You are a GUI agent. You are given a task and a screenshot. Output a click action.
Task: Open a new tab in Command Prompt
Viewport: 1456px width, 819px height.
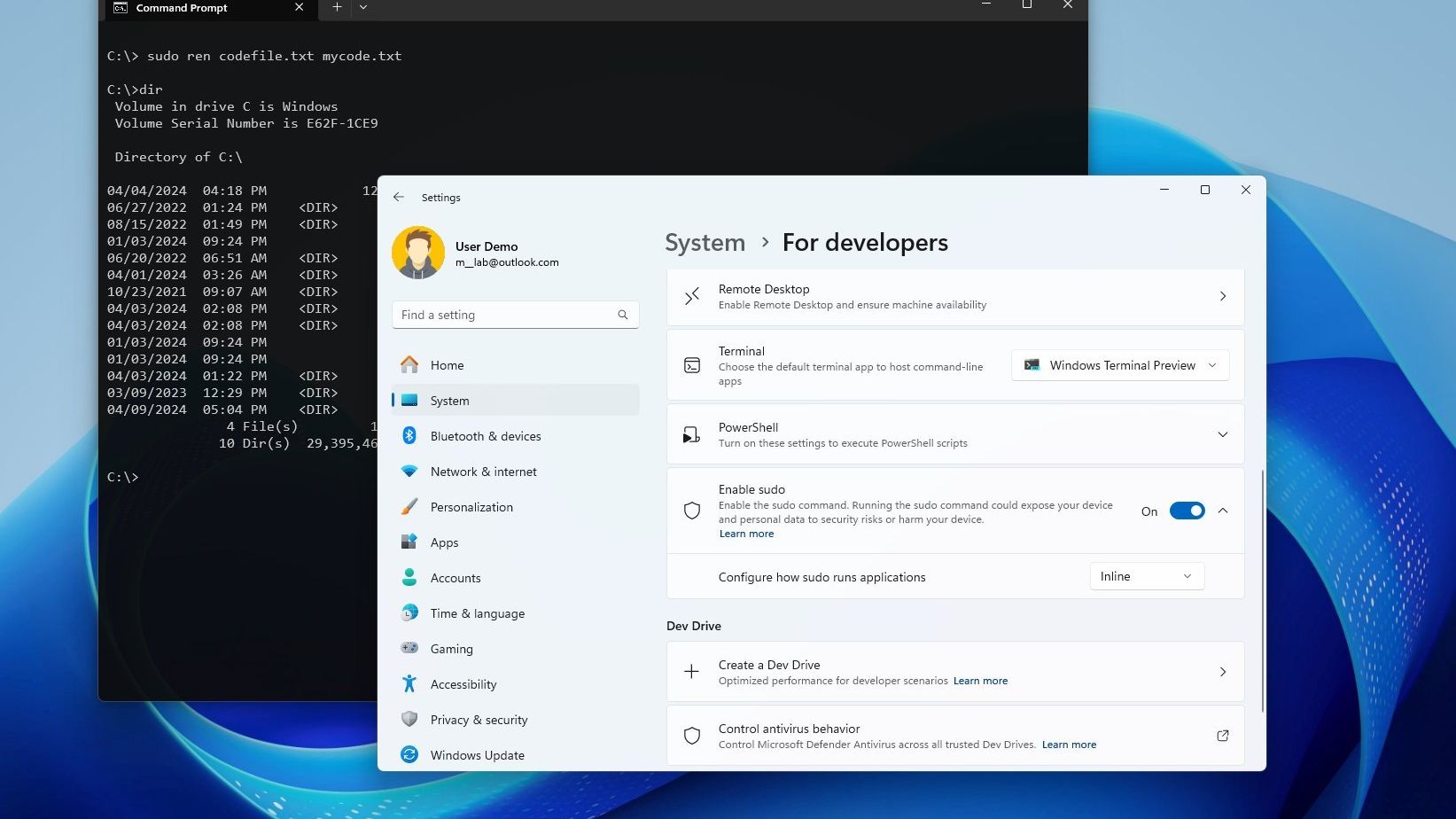click(x=337, y=7)
